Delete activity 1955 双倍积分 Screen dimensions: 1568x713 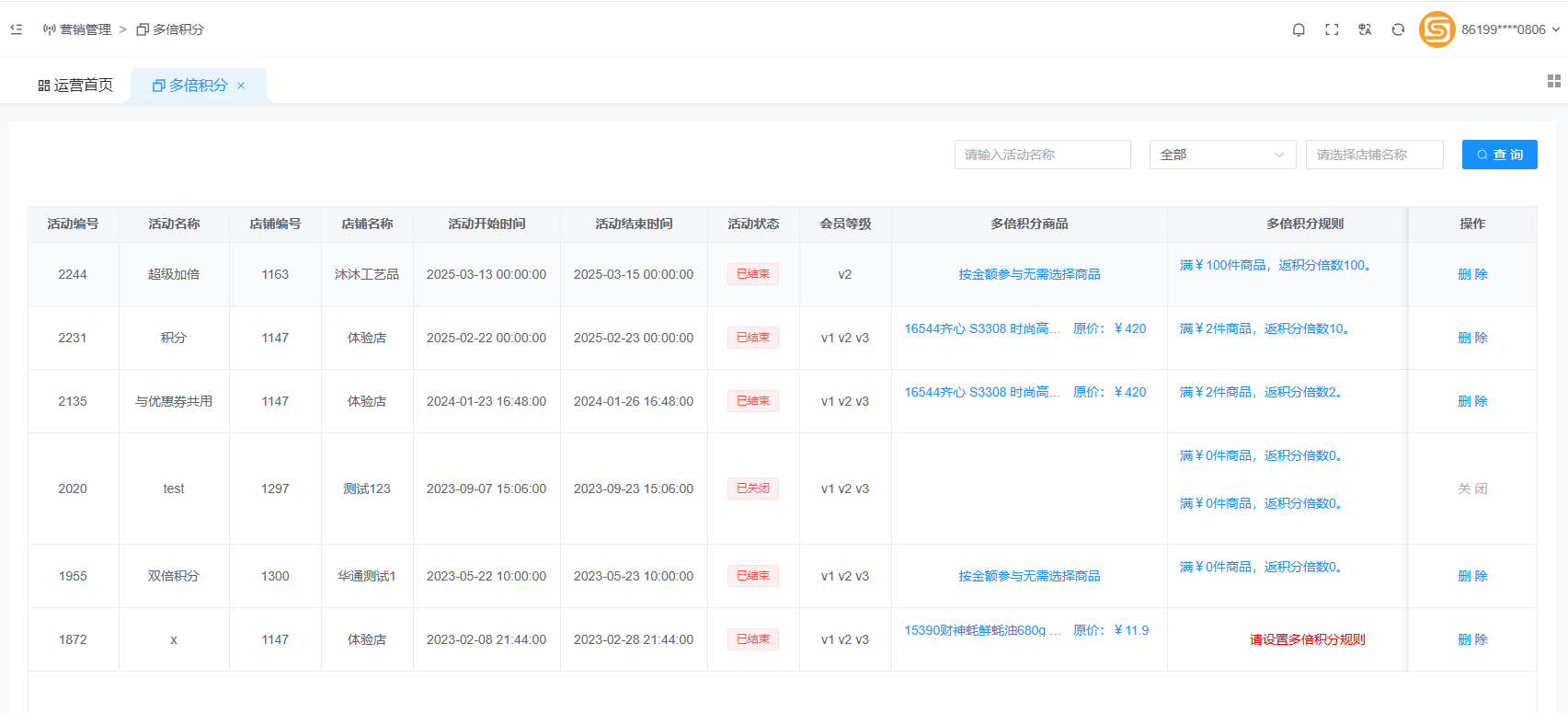pos(1472,576)
